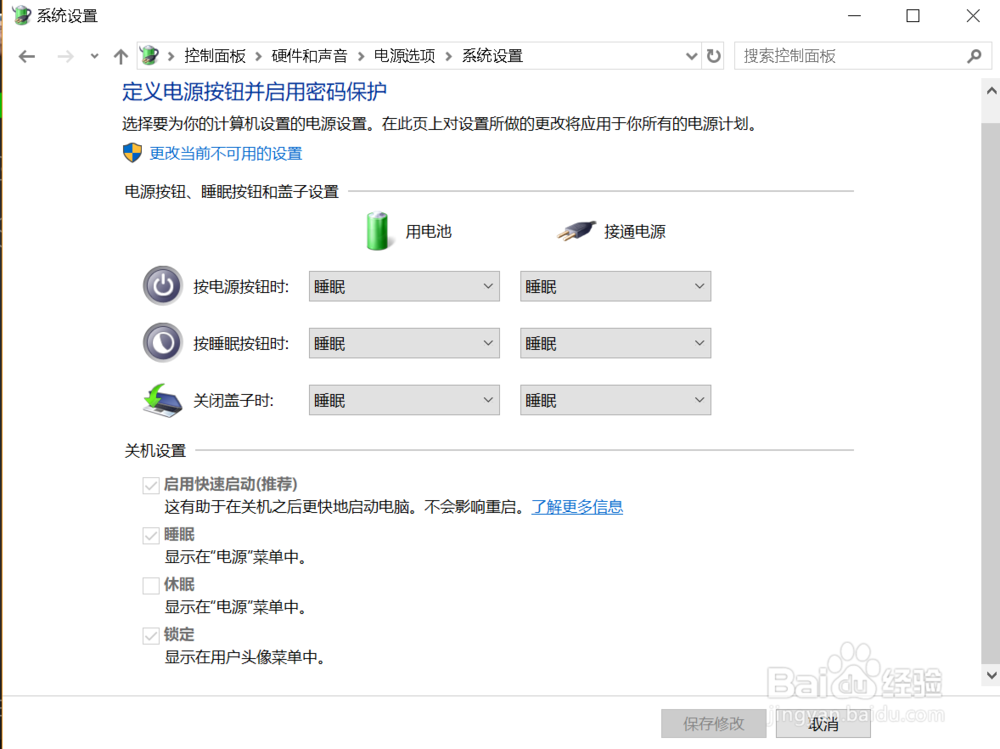Click the power button icon
The image size is (1000, 749).
[163, 286]
